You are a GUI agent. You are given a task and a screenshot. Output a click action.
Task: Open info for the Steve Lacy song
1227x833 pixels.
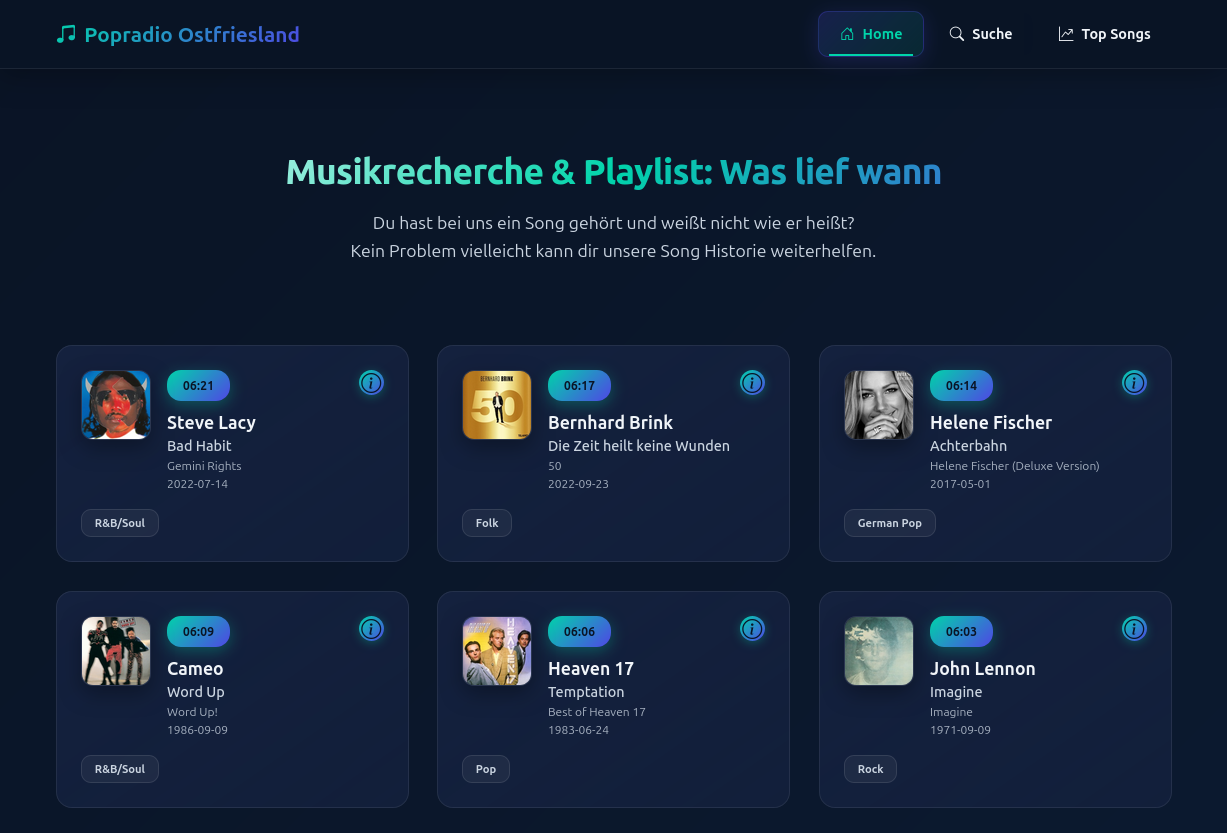pyautogui.click(x=371, y=383)
